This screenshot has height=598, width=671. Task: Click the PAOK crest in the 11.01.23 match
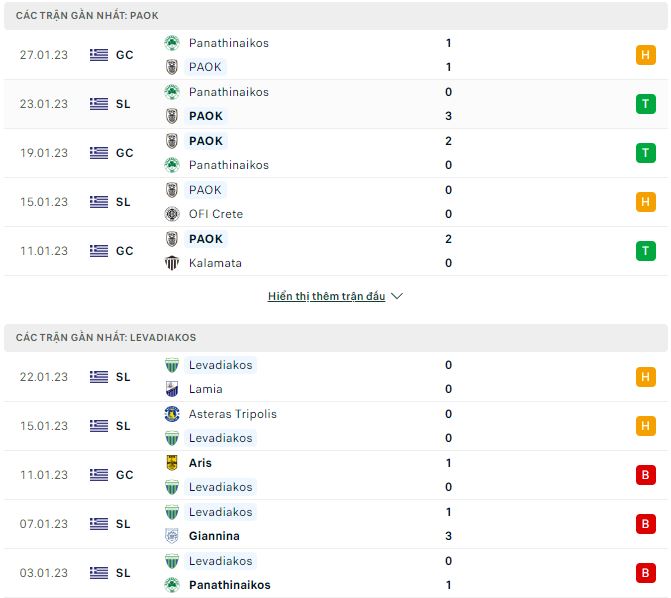(x=171, y=239)
